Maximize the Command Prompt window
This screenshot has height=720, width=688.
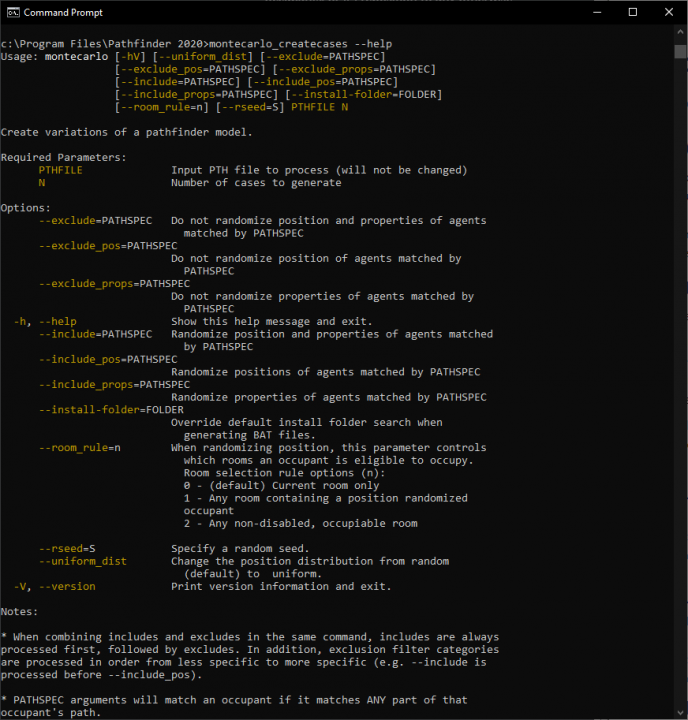click(633, 12)
